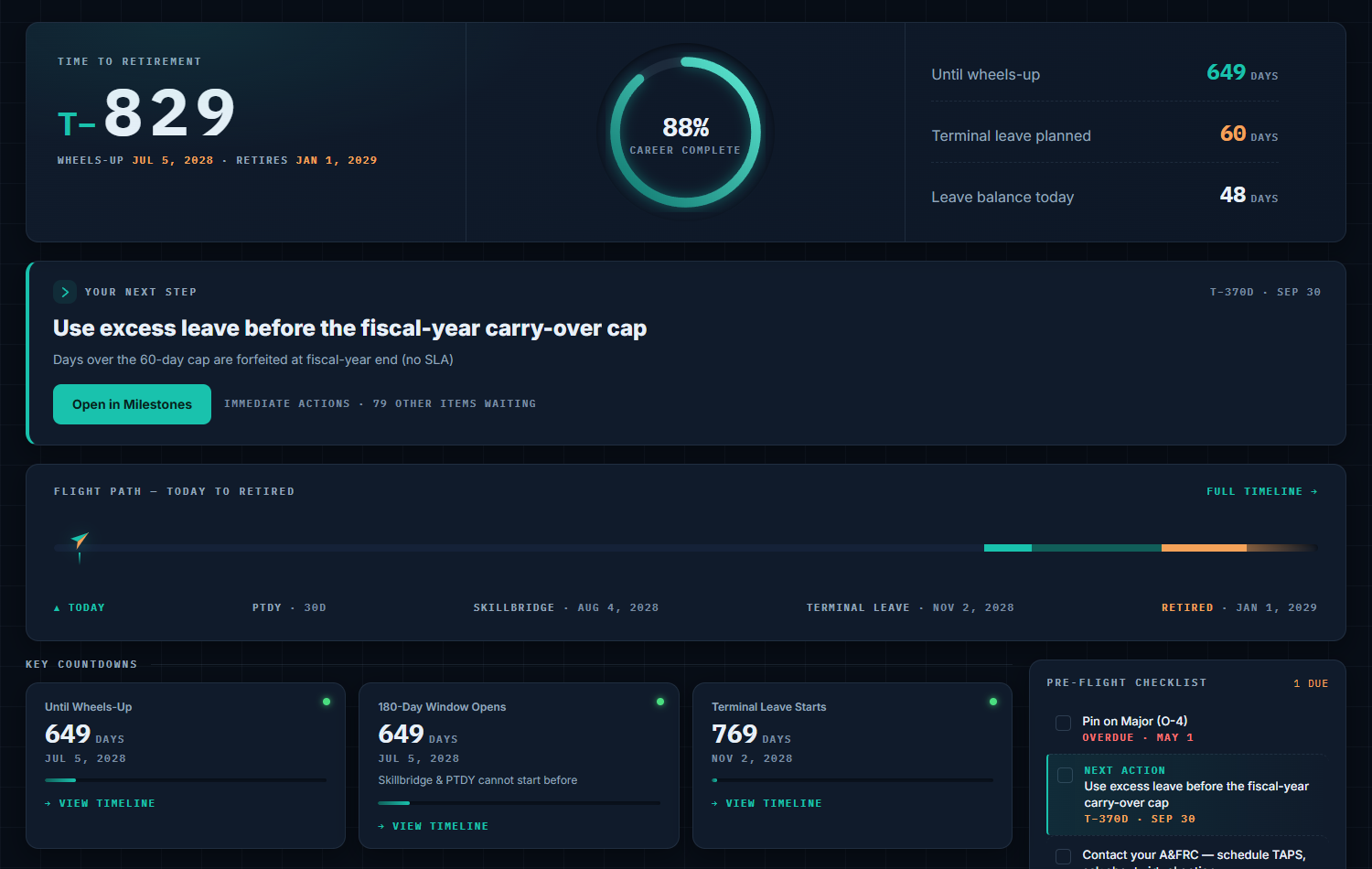Click the Terminal Leave · Nov 2, 2028 label
The height and width of the screenshot is (869, 1372).
[910, 607]
